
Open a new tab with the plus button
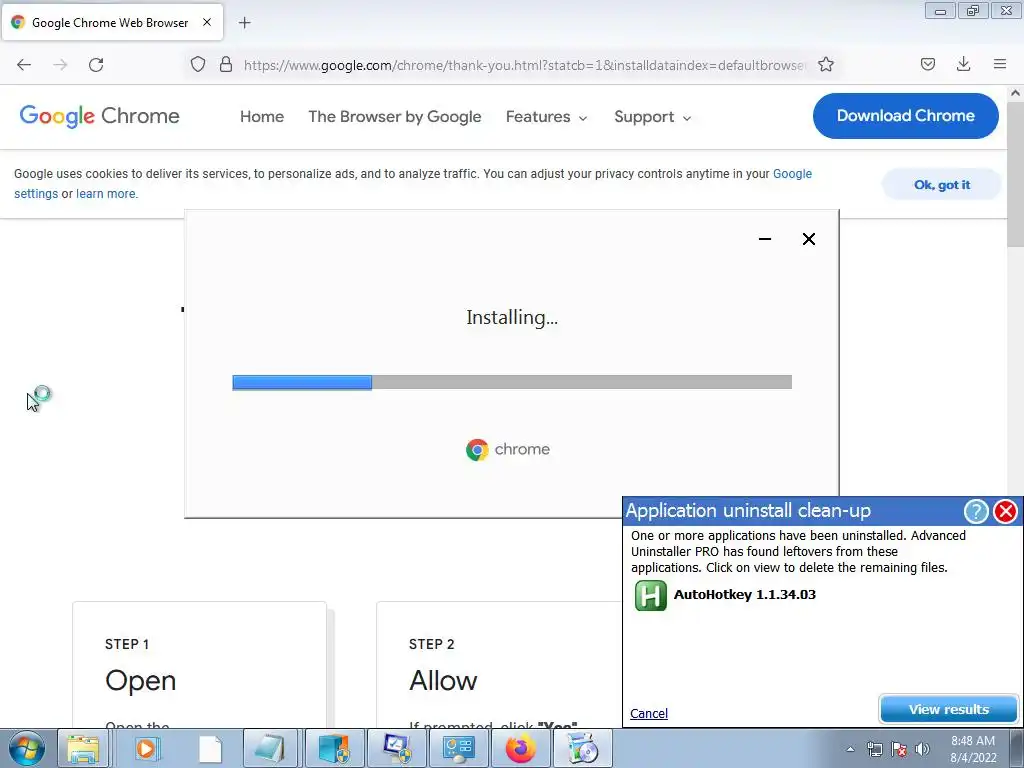(244, 23)
